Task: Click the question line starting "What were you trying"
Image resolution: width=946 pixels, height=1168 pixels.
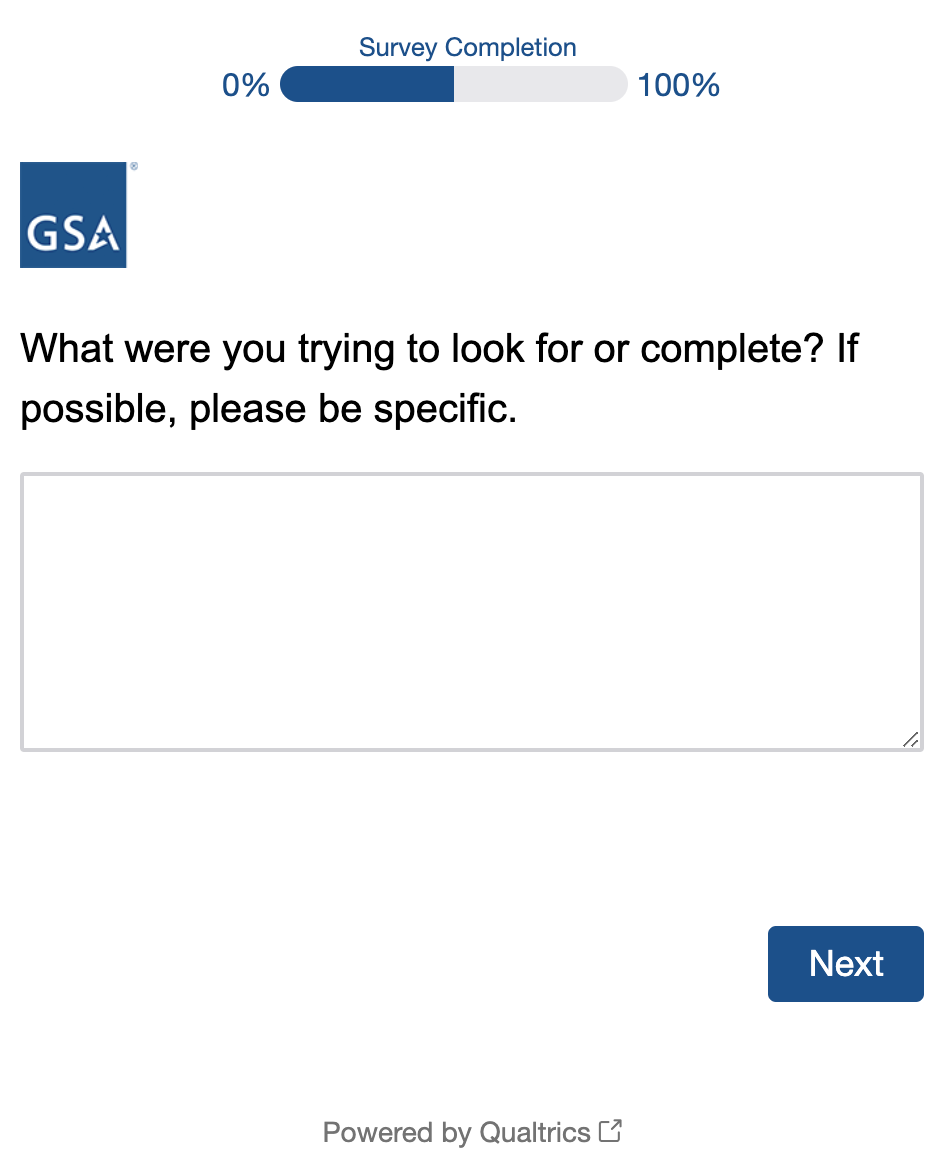Action: (x=439, y=350)
